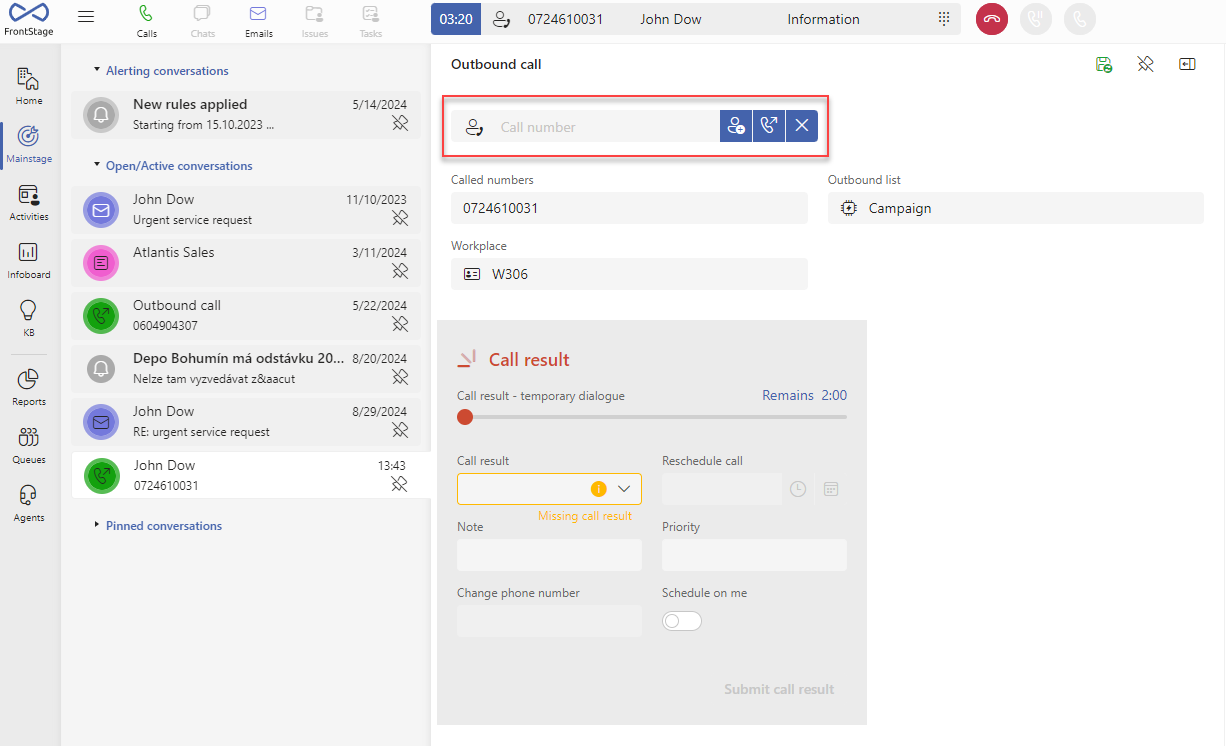Open John Dow RE: urgent service request
This screenshot has width=1226, height=746.
[246, 421]
